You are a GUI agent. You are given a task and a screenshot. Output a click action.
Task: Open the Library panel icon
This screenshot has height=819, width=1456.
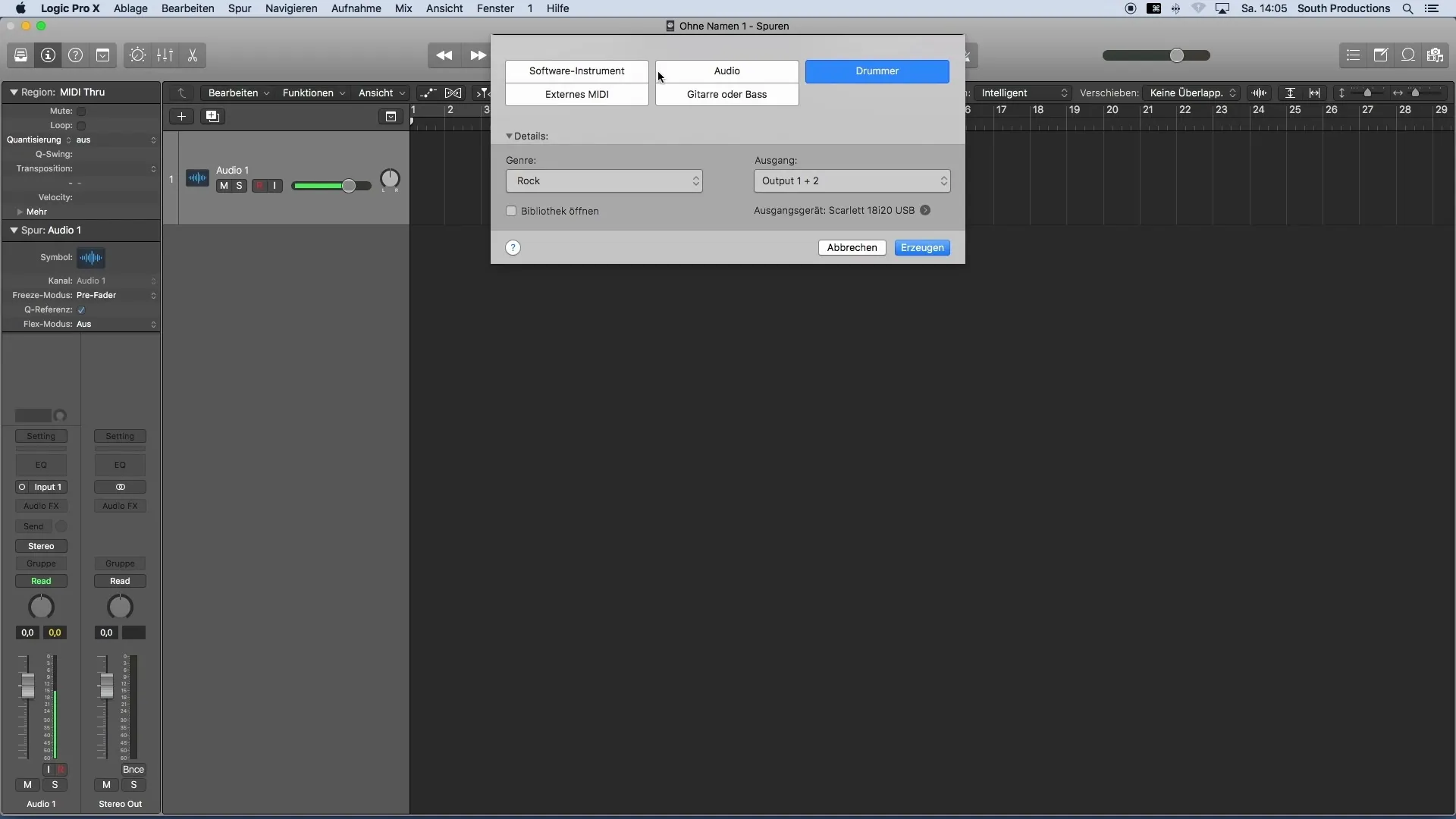pyautogui.click(x=20, y=55)
